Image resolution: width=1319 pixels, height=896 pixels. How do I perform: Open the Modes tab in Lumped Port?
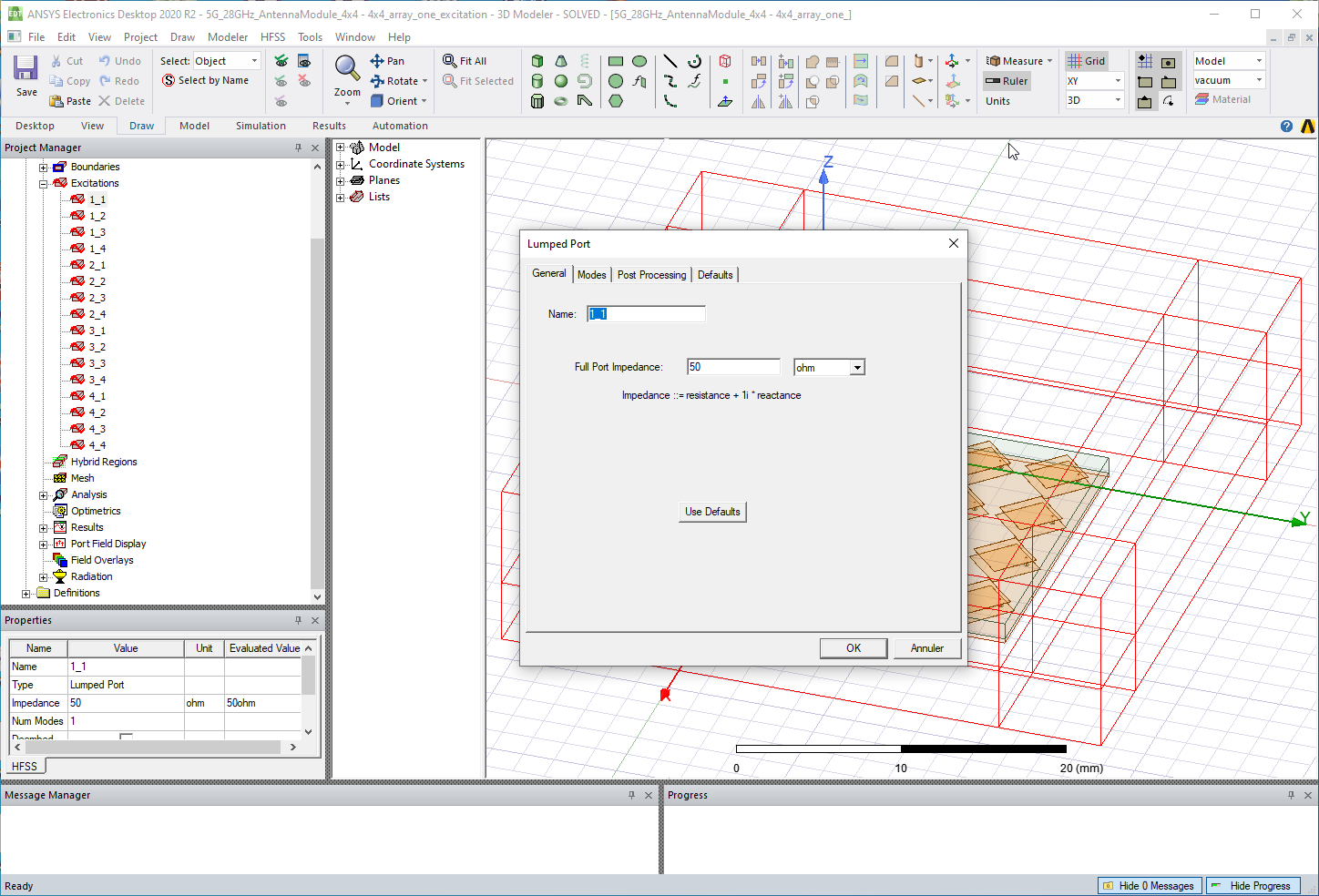591,275
